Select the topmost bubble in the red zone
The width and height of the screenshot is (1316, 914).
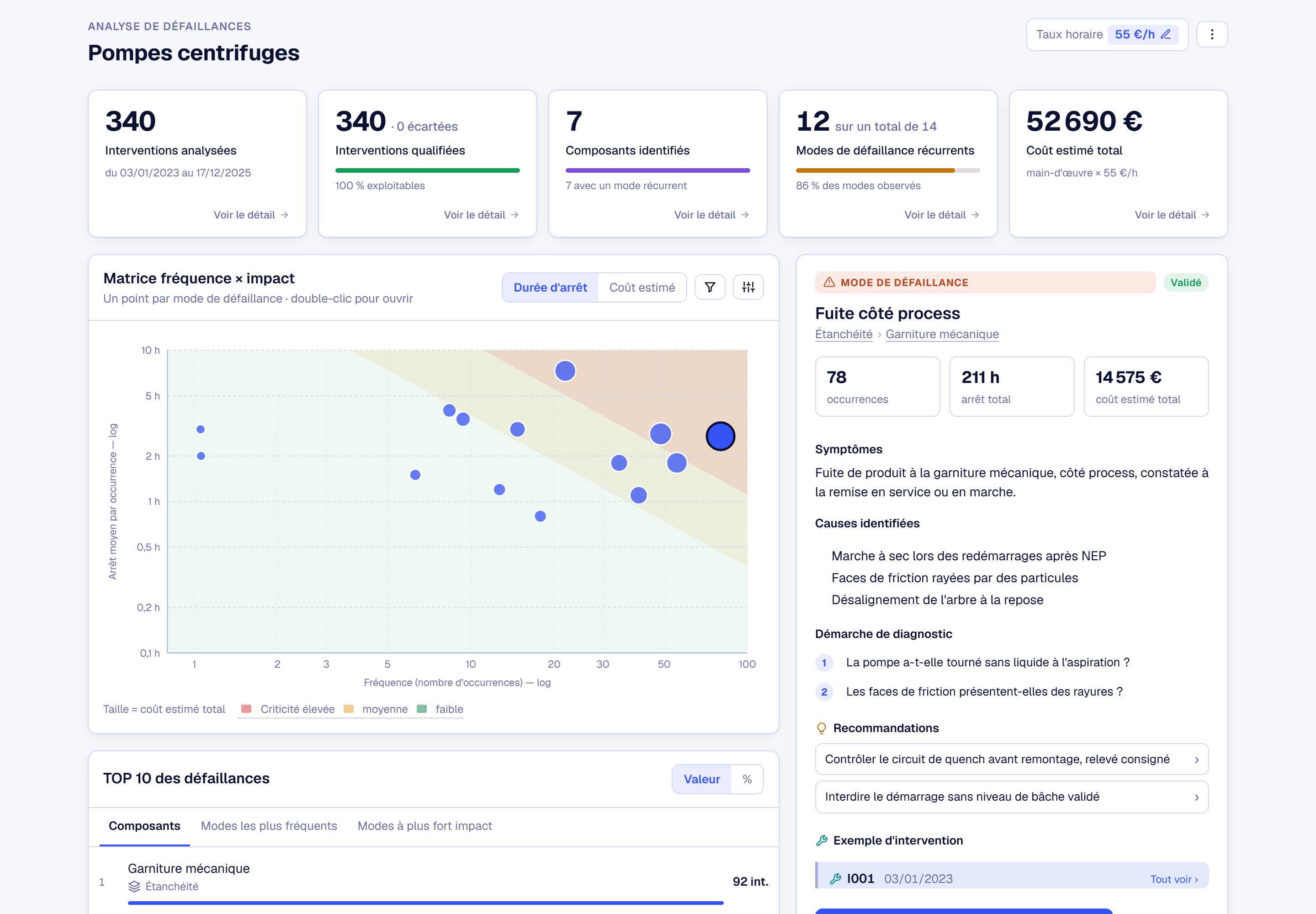click(565, 371)
